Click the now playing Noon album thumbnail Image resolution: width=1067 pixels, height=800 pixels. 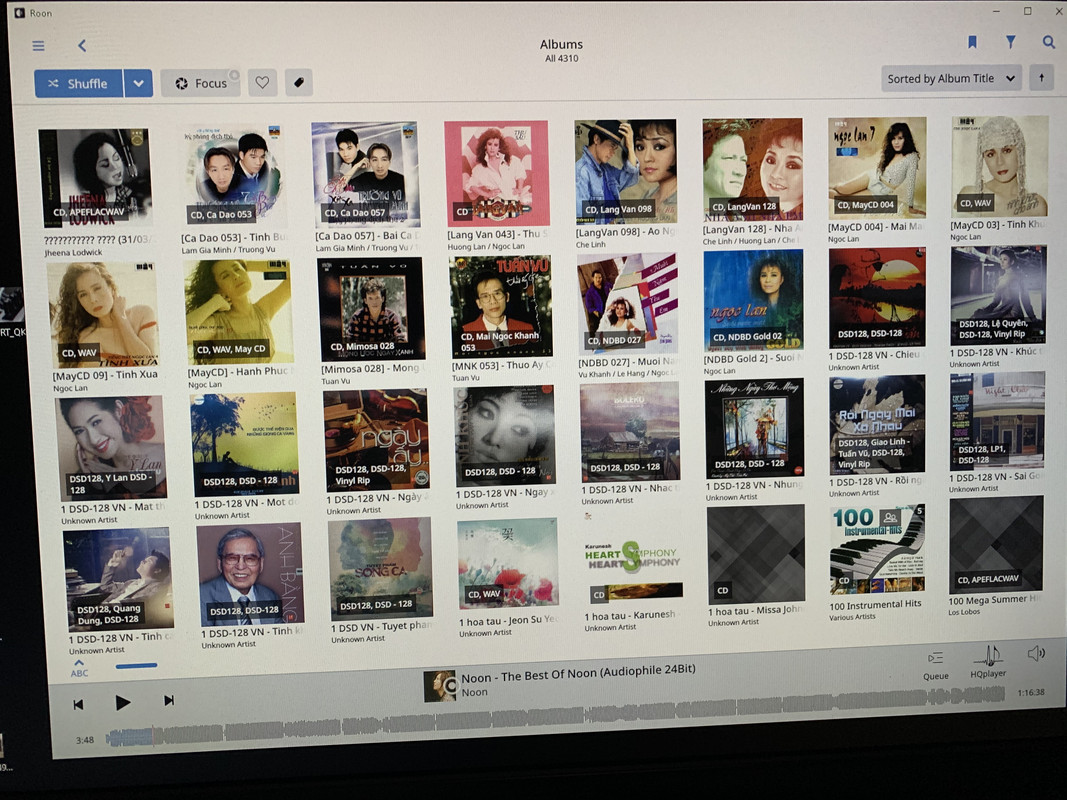click(x=440, y=686)
